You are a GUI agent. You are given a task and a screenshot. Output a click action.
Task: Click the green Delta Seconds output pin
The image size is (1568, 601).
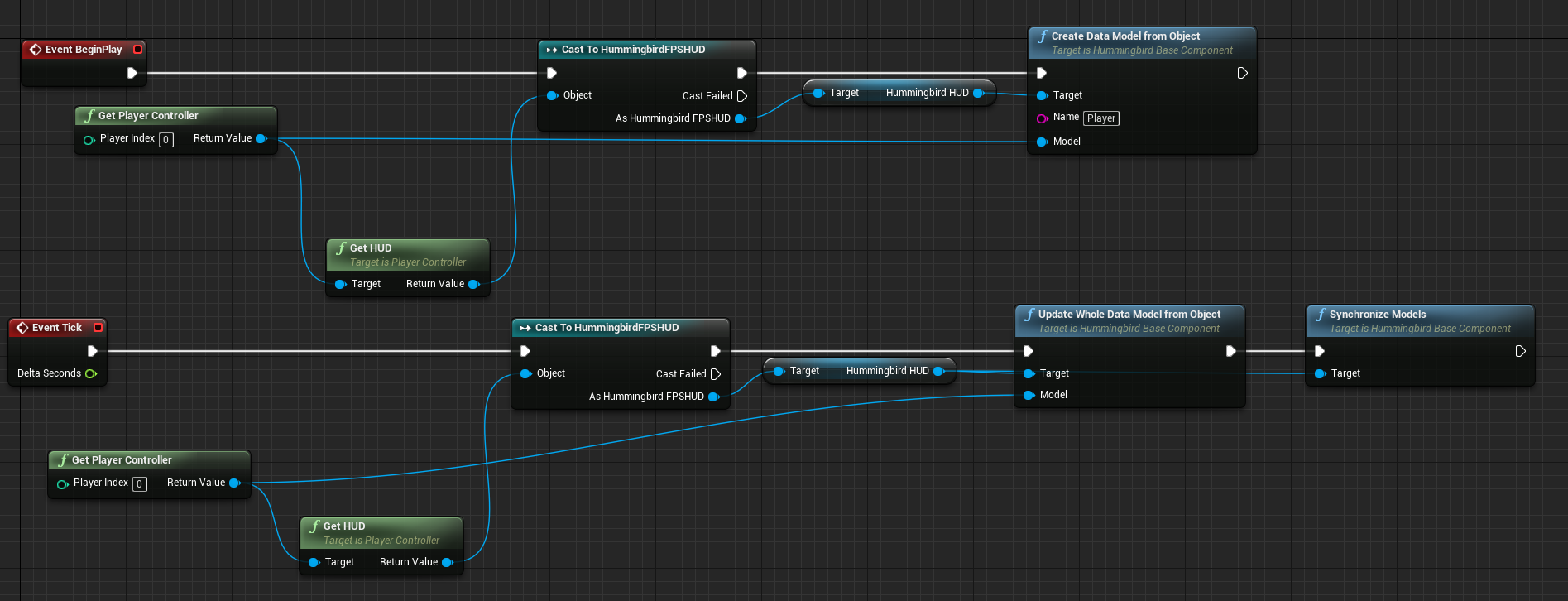[90, 373]
